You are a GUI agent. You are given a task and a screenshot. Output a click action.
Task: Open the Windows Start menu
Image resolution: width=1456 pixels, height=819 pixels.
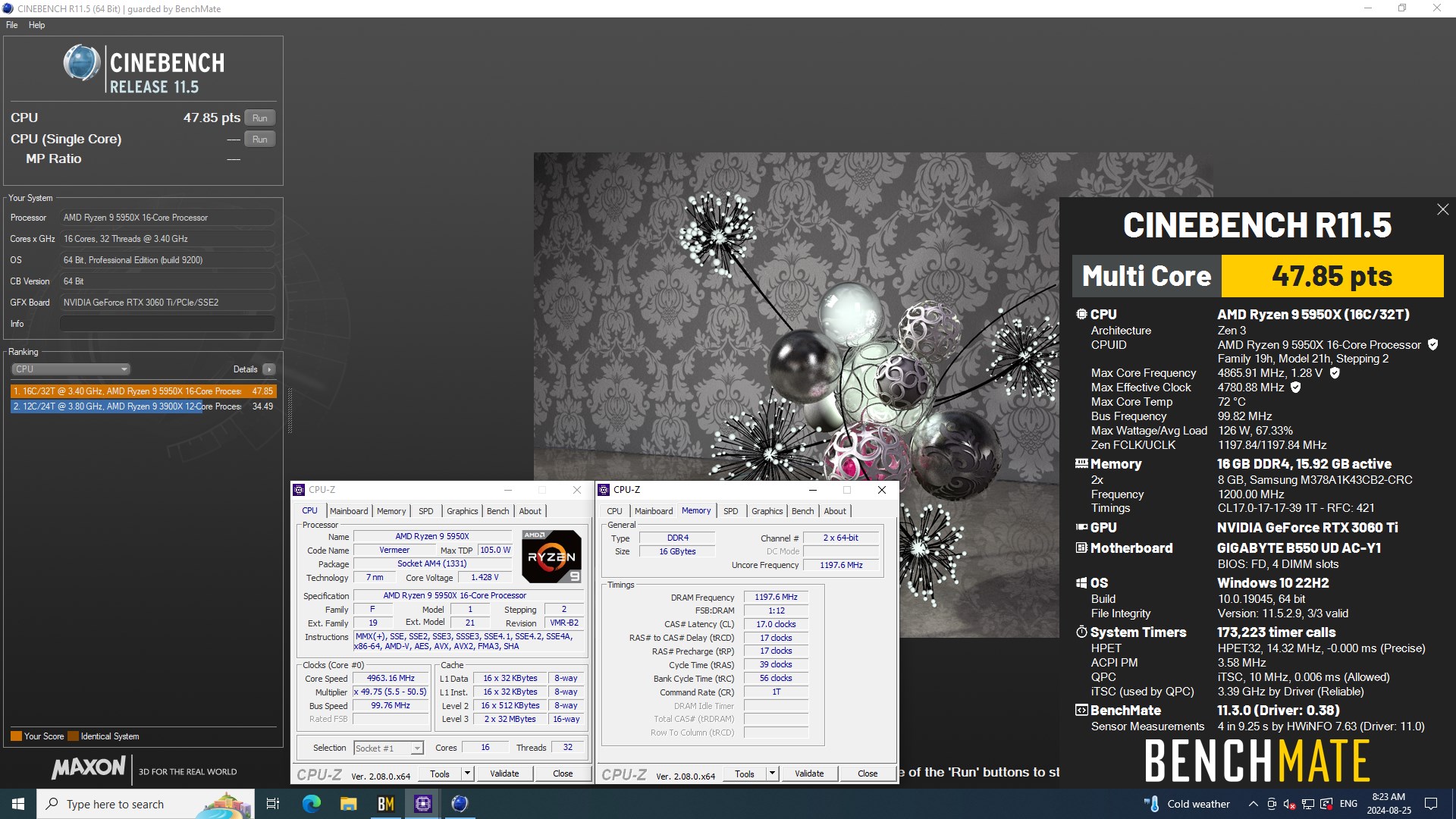18,804
